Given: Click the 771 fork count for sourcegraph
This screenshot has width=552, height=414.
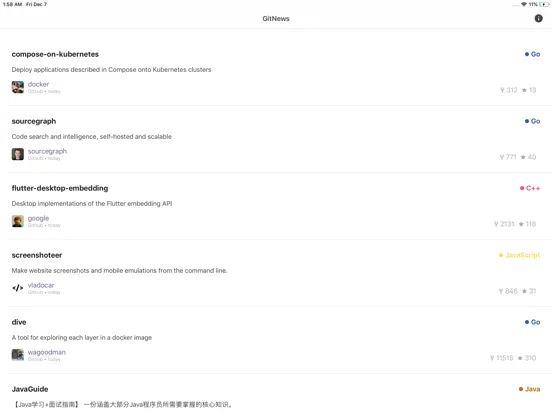Looking at the screenshot, I should click(x=508, y=157).
